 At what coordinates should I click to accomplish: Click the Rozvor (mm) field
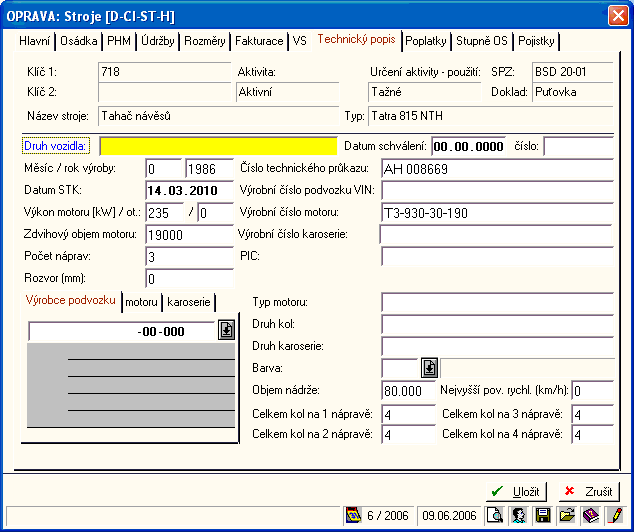(x=189, y=279)
